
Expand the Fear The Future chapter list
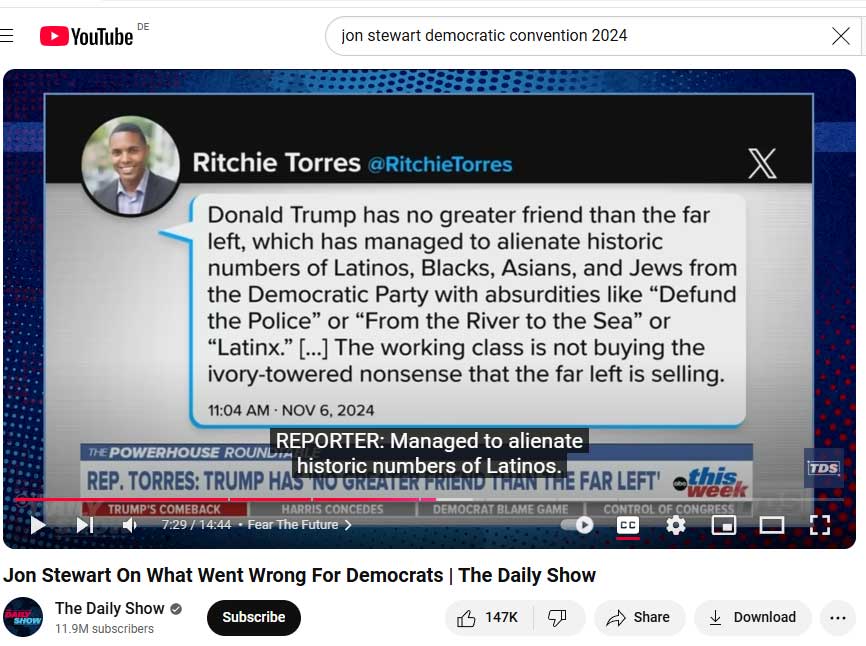click(299, 525)
